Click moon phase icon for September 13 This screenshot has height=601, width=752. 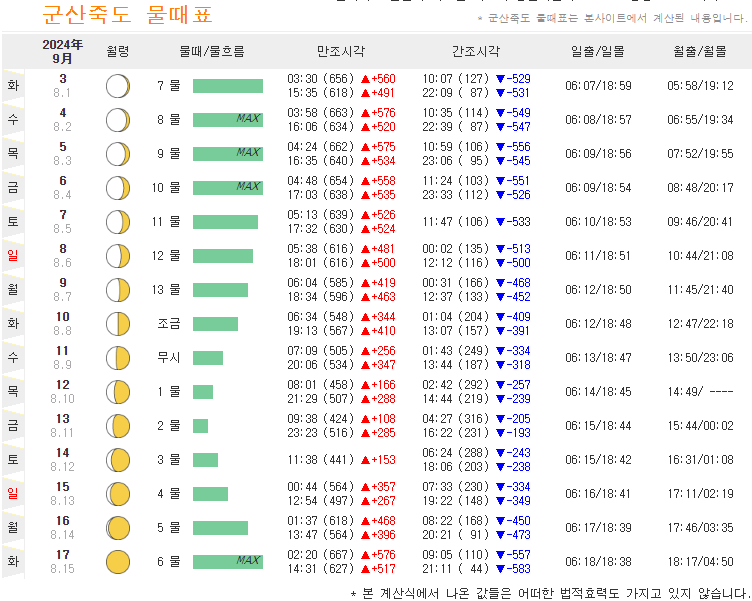[118, 426]
